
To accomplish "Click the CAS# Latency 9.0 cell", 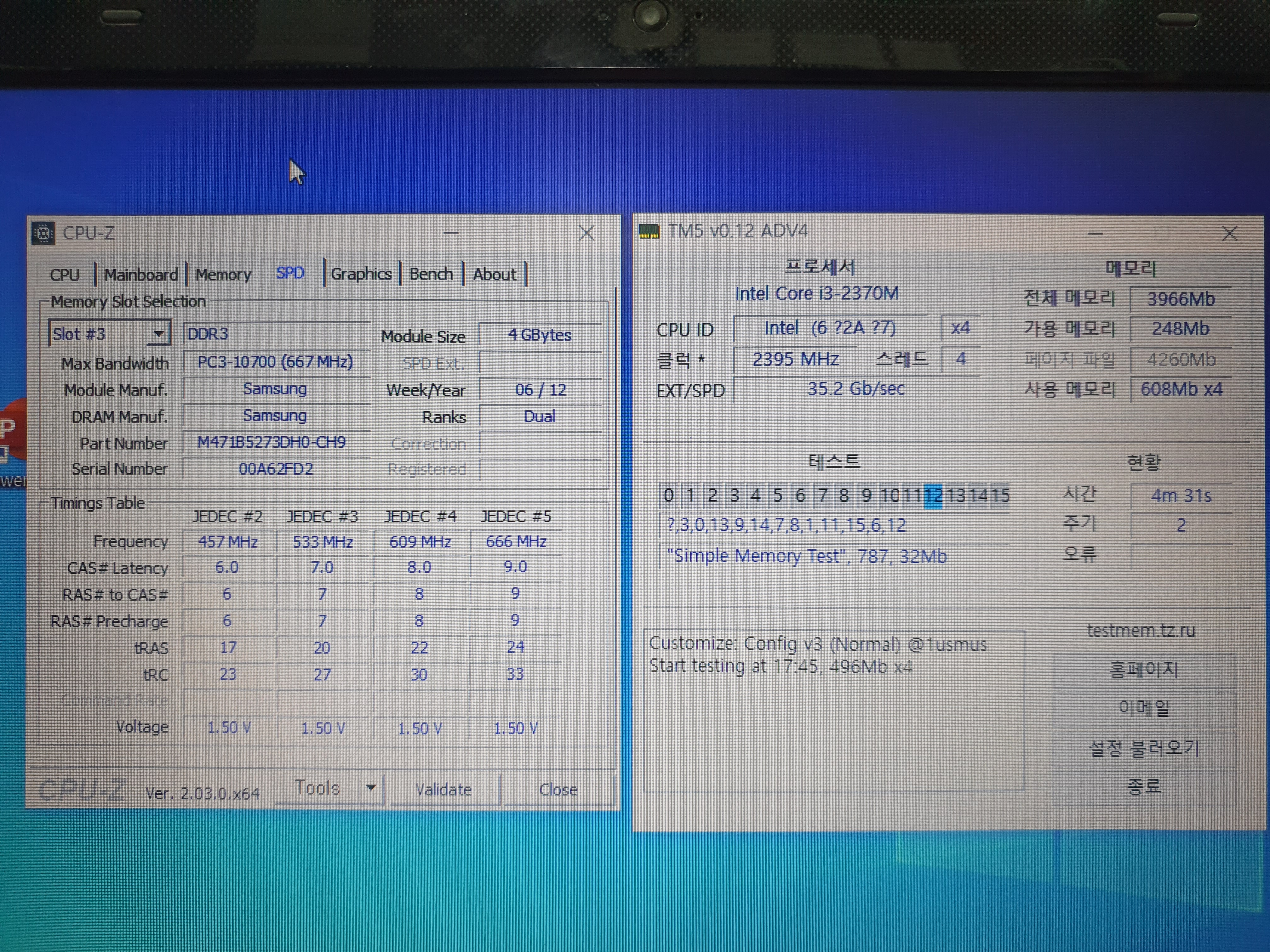I will click(516, 567).
